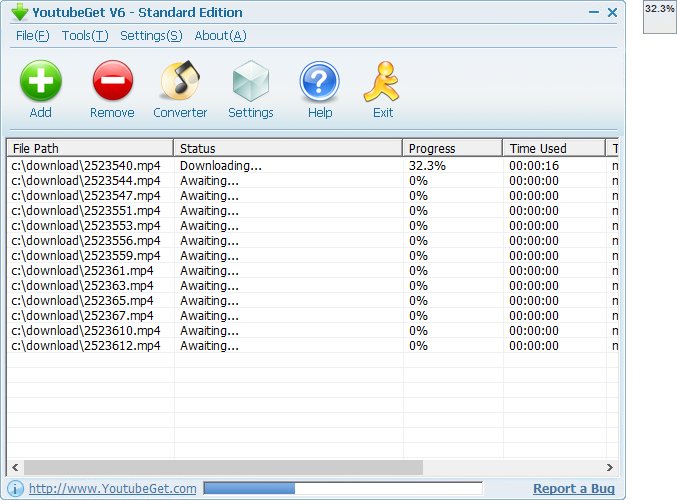
Task: Select row c:\download\2523610.mp4
Action: pos(313,331)
